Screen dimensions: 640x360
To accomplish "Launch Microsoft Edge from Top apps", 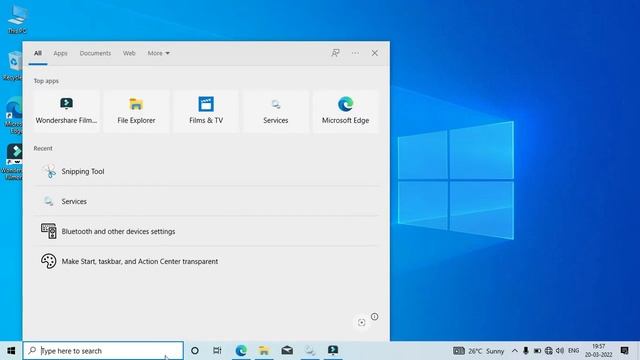I will point(345,111).
